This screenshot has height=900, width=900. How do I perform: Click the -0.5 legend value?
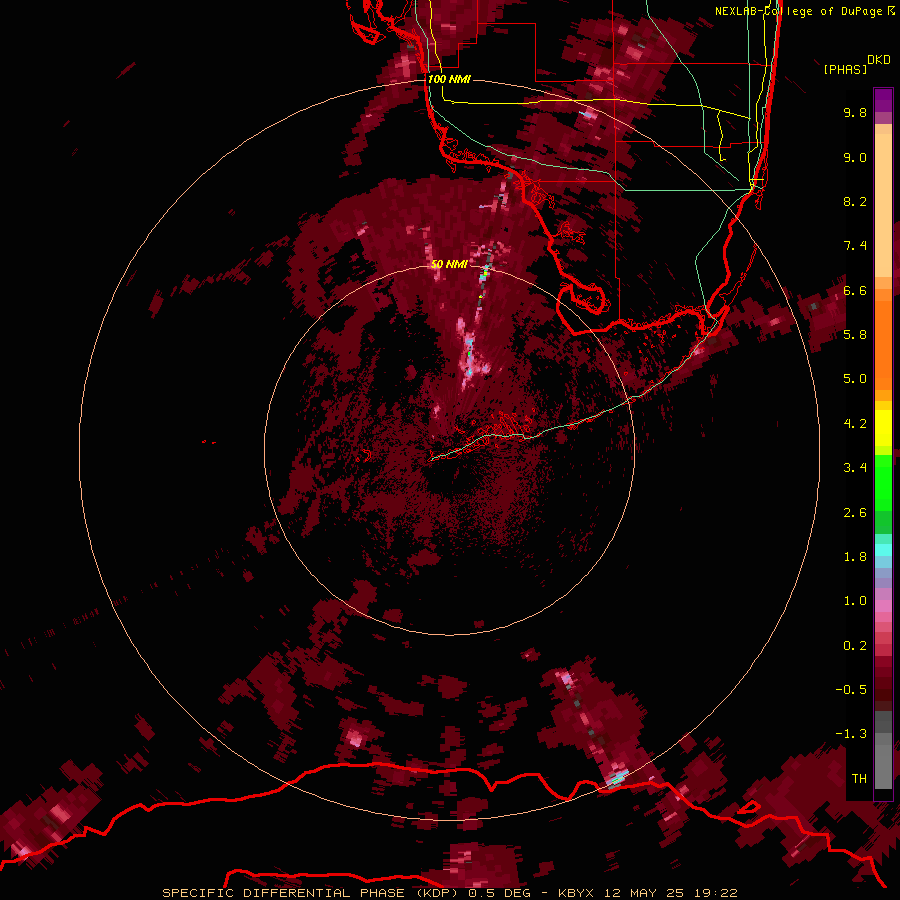[851, 690]
